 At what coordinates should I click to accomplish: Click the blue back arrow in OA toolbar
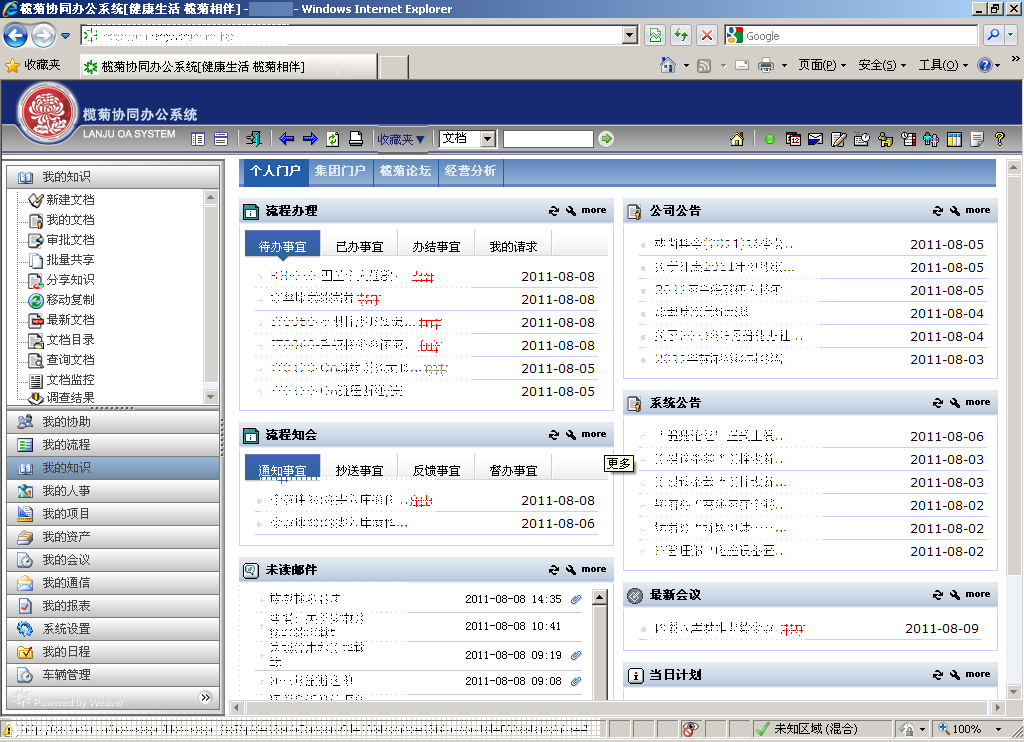286,139
